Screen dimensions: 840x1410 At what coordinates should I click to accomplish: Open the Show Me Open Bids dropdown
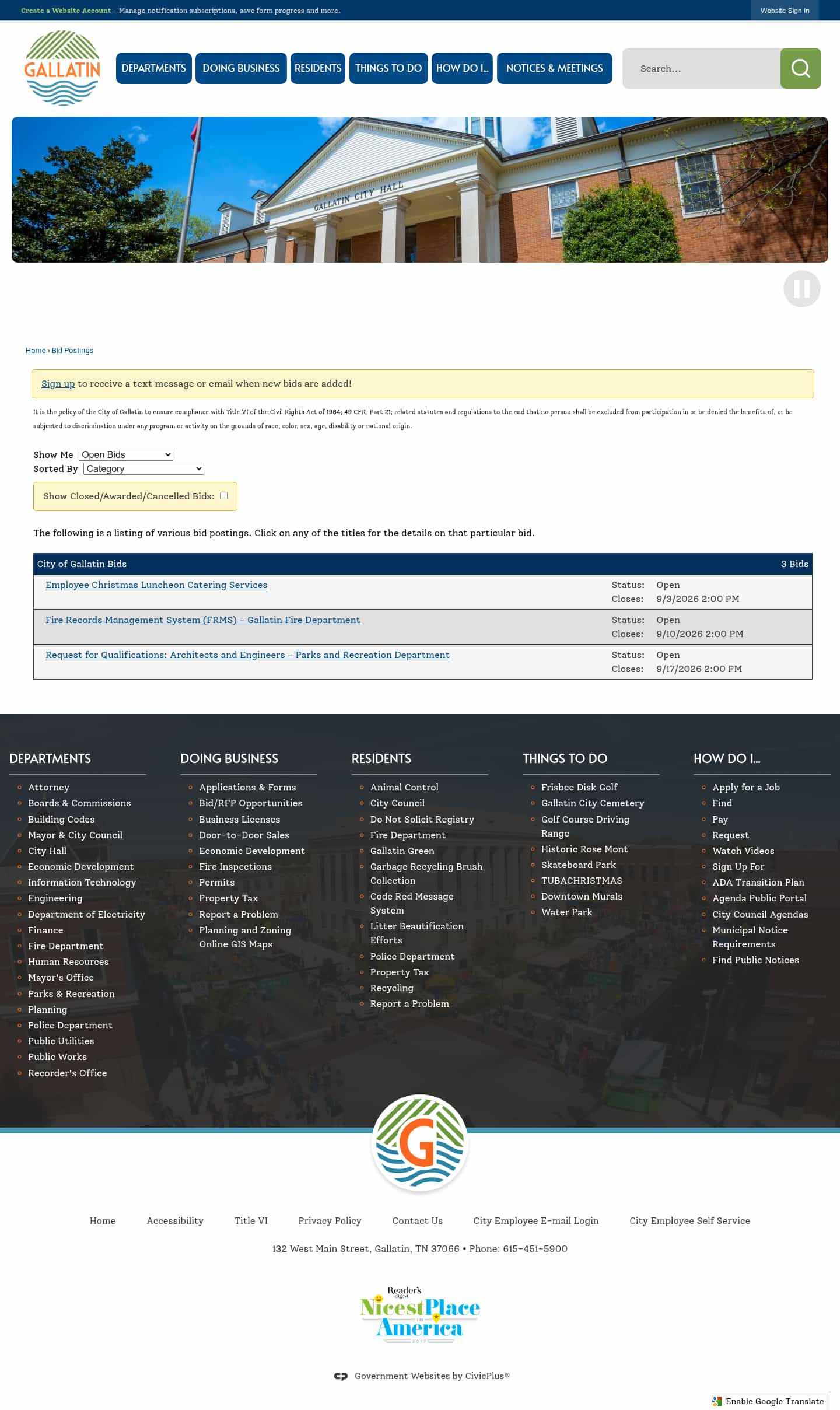click(126, 454)
